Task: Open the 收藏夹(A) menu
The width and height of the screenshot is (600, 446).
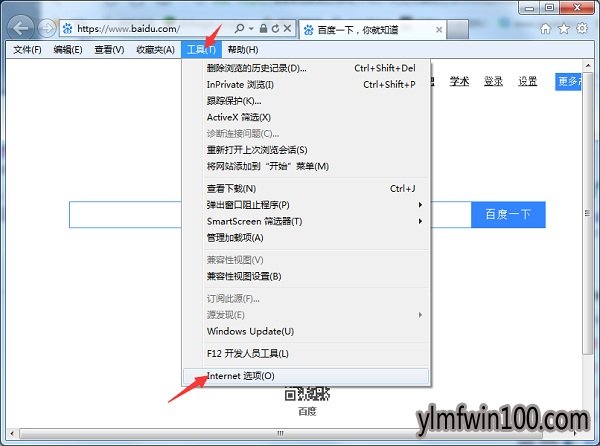Action: click(x=155, y=50)
